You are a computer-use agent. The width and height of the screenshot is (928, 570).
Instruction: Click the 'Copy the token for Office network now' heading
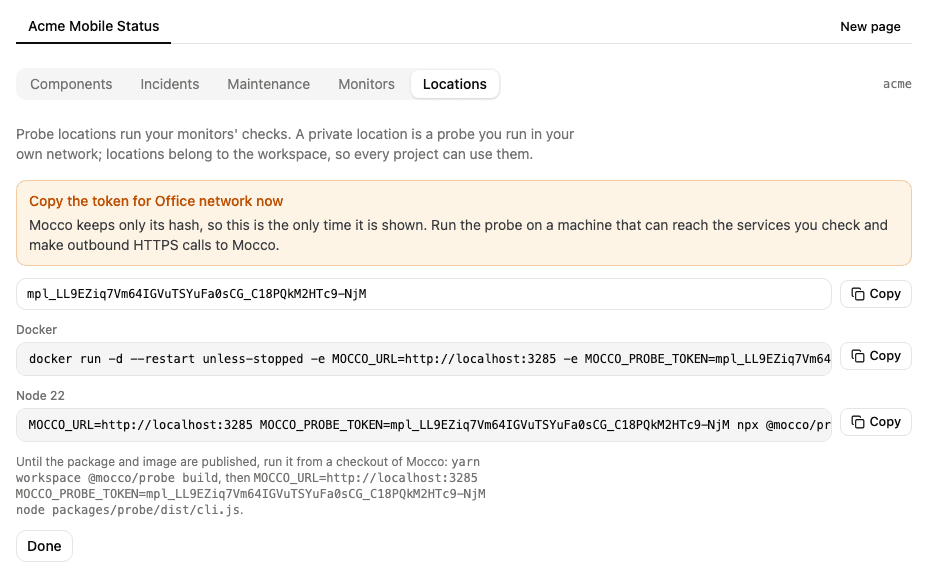pos(156,201)
